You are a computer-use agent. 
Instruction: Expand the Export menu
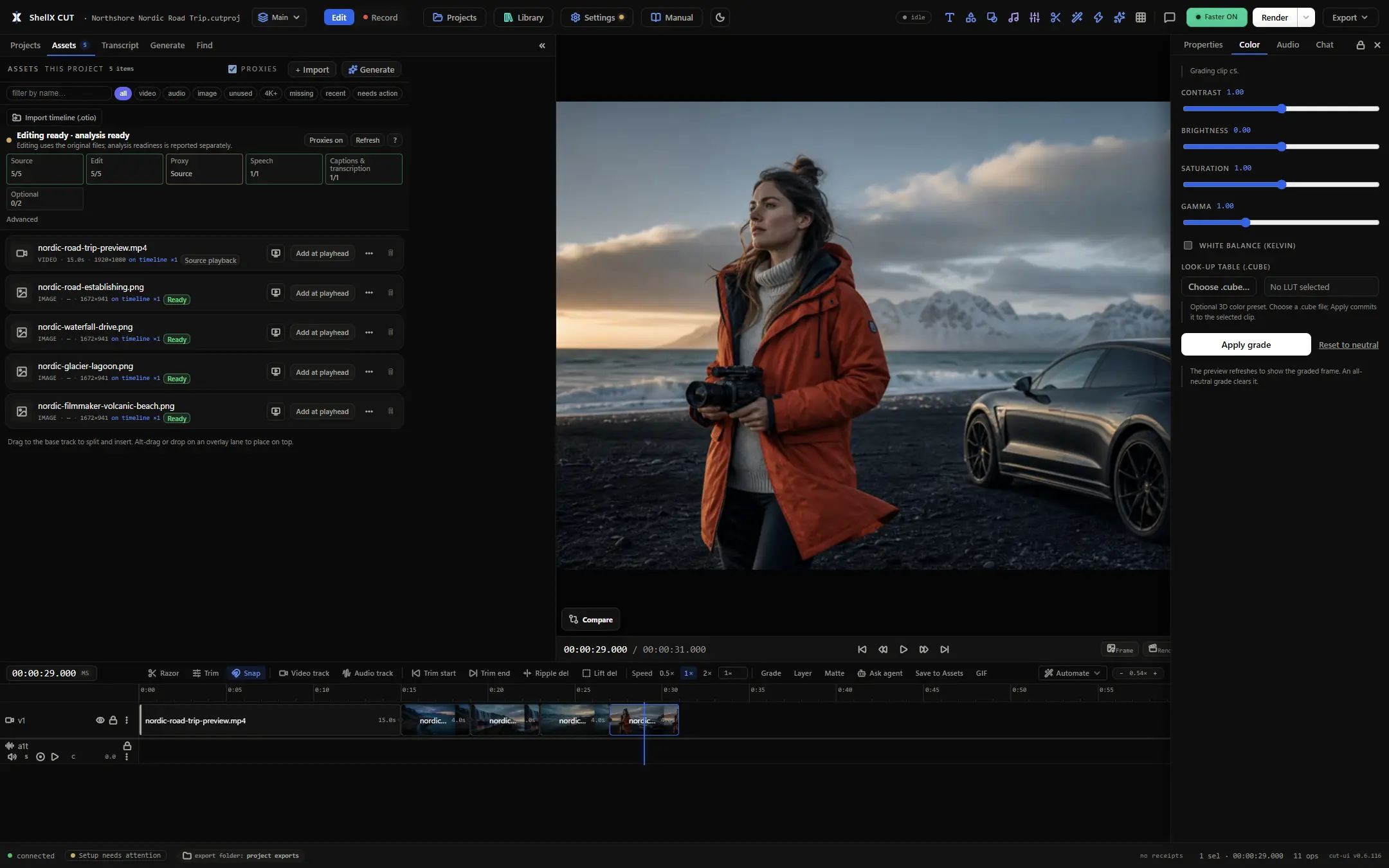click(x=1350, y=17)
